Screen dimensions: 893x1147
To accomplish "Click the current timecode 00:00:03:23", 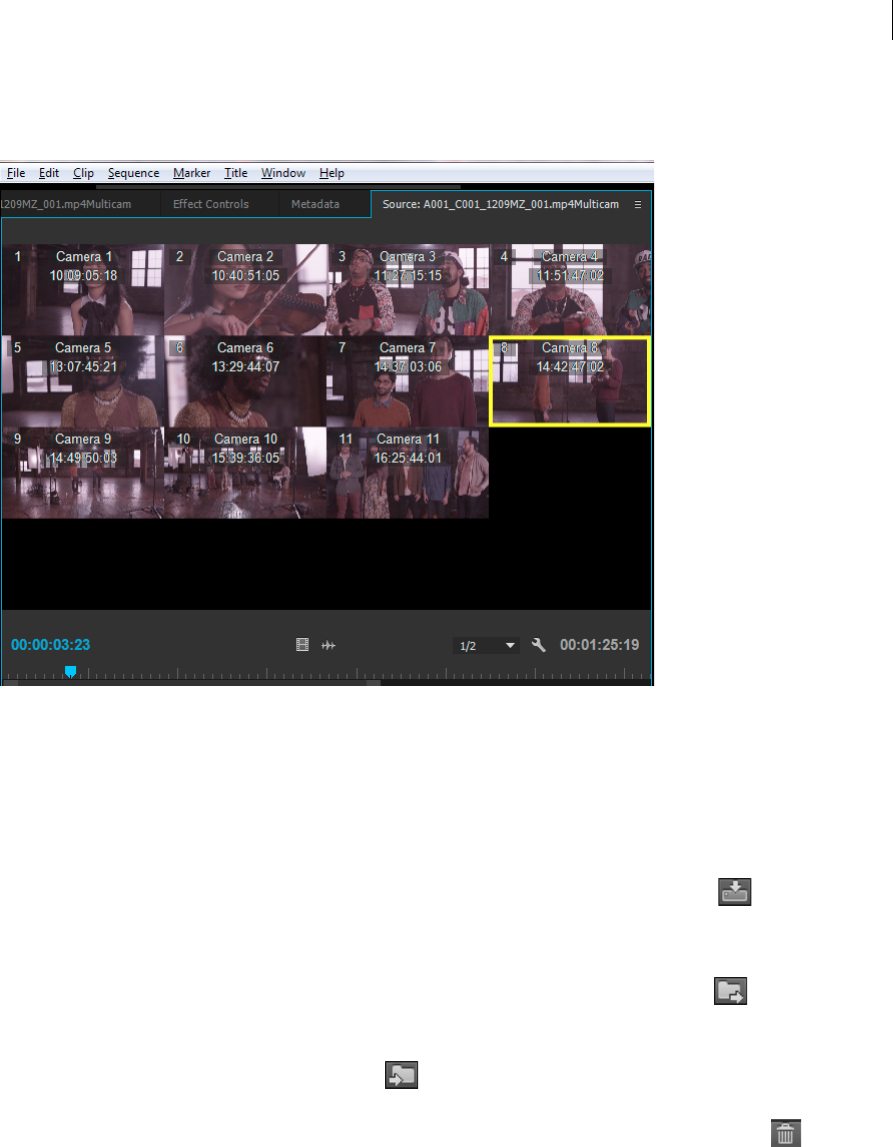I will pos(50,645).
